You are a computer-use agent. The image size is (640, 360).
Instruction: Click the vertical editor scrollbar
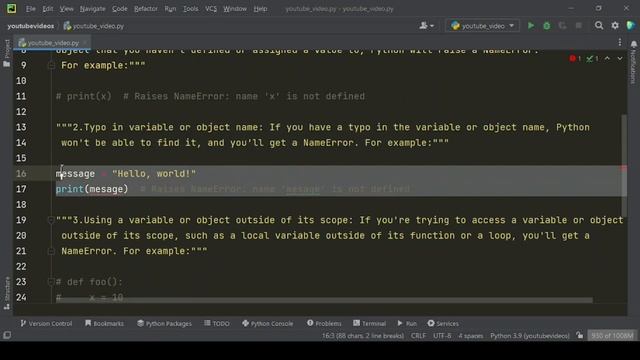coord(624,166)
